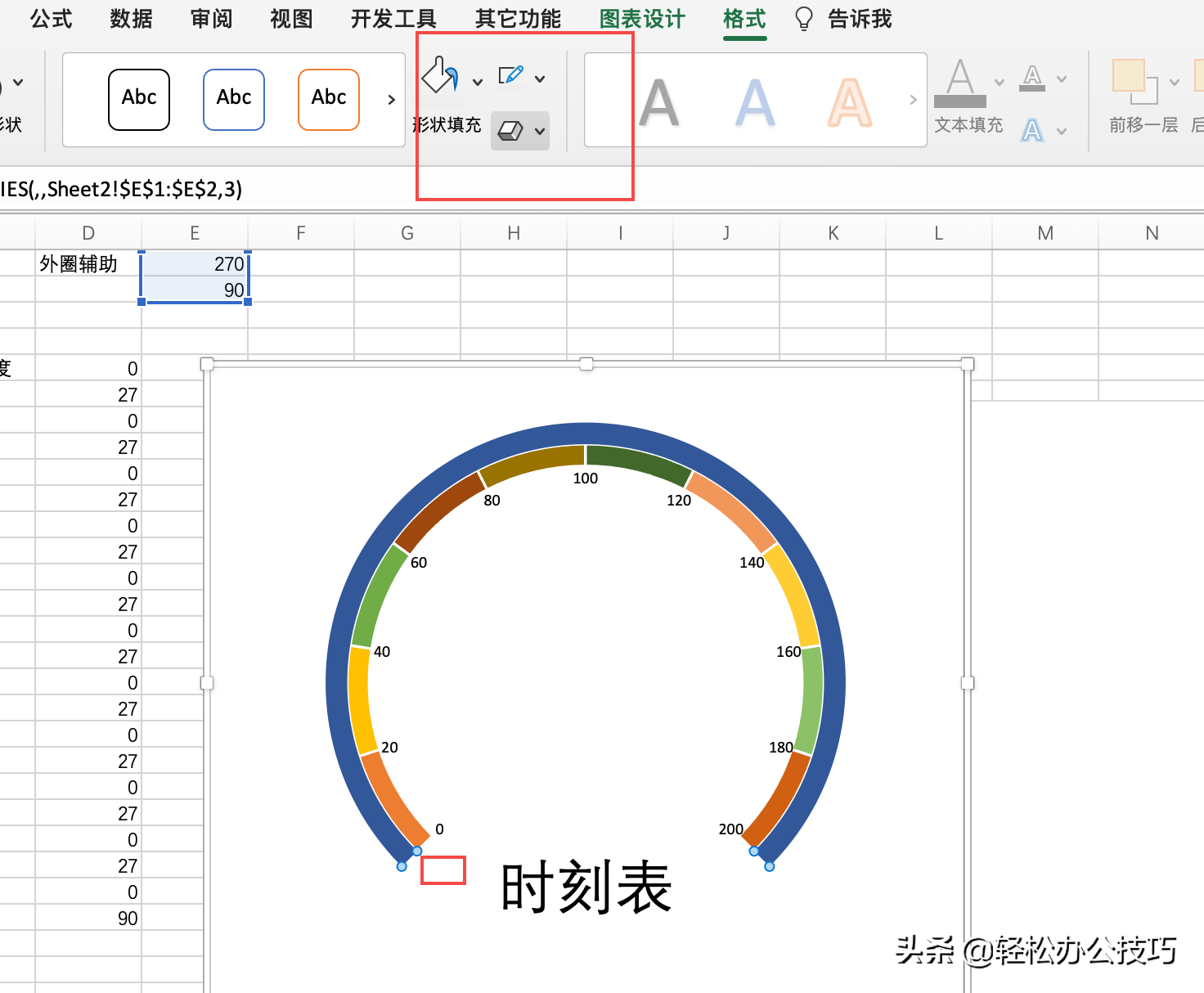The height and width of the screenshot is (993, 1204).
Task: Switch to the 数据 tab
Action: pyautogui.click(x=131, y=19)
